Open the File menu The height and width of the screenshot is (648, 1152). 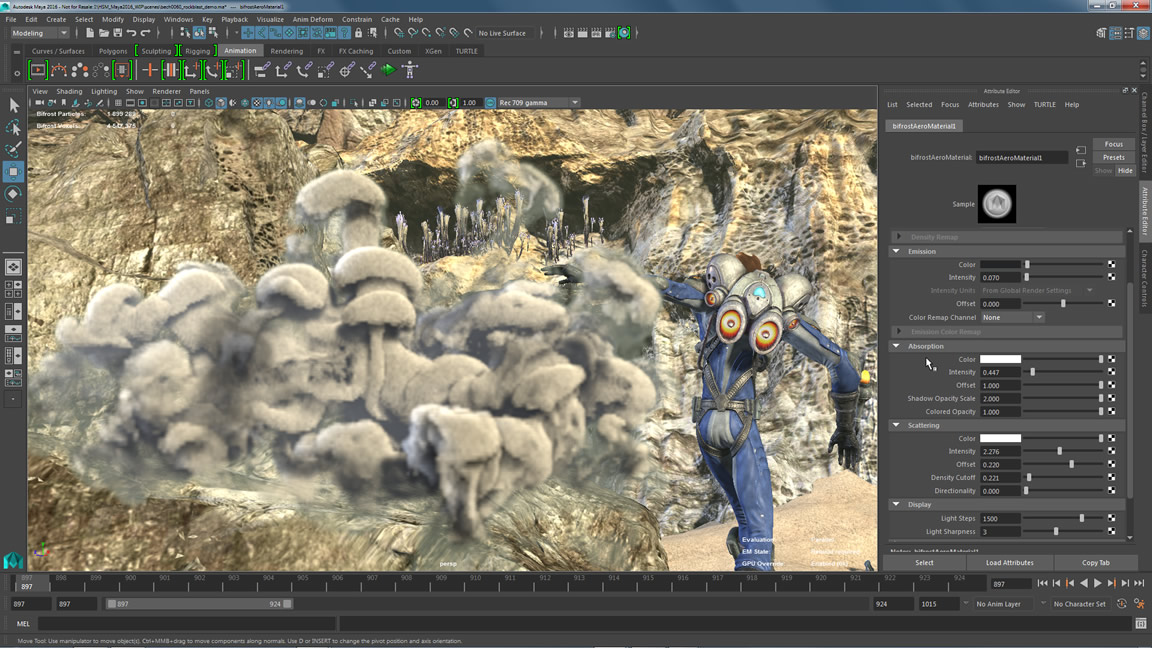click(x=11, y=20)
